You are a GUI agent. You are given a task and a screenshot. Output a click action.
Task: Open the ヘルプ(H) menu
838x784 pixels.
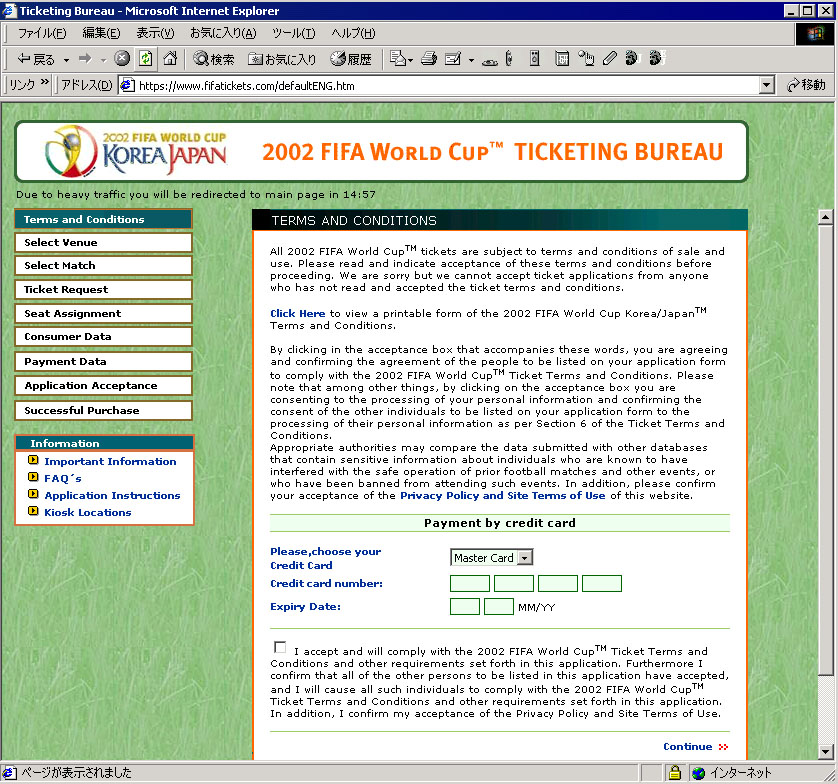coord(353,34)
